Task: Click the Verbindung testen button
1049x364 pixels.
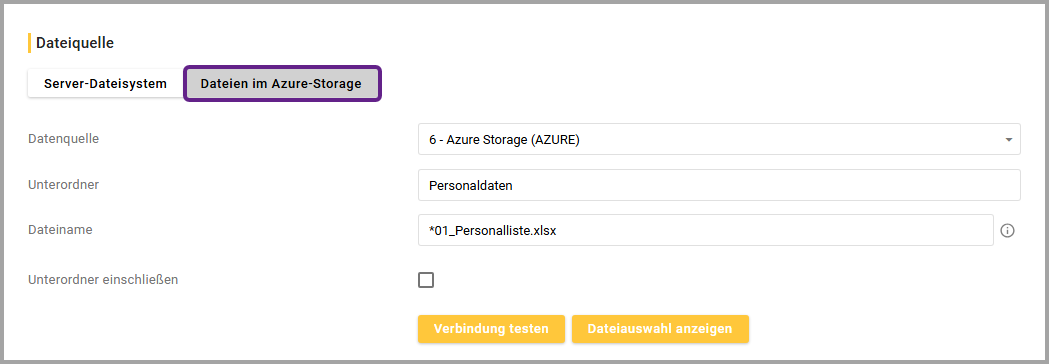Action: point(491,329)
